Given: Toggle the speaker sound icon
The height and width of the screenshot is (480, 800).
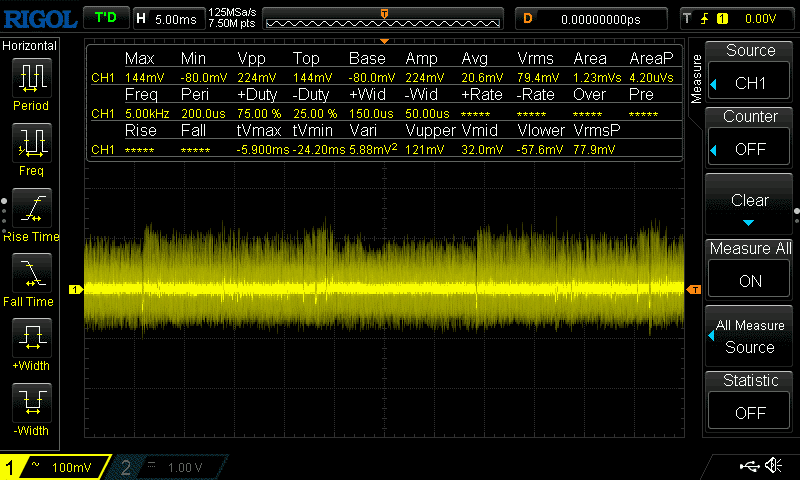Looking at the screenshot, I should [772, 466].
